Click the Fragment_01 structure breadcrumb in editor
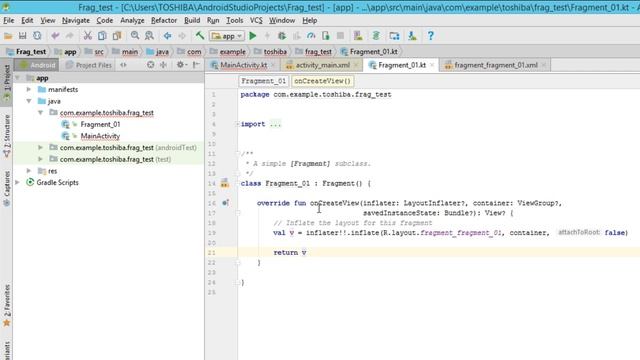640x360 pixels. 263,81
